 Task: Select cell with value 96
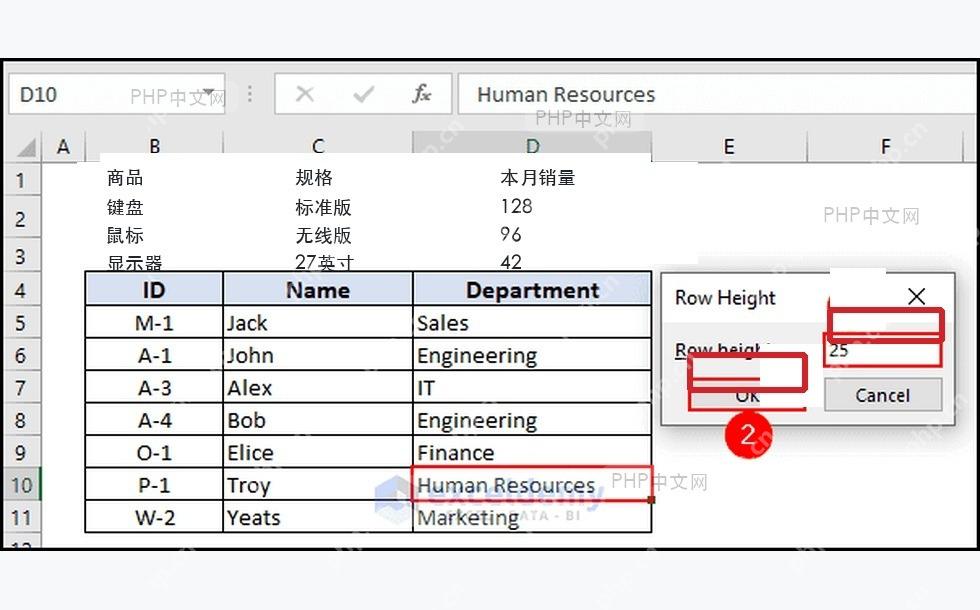tap(511, 234)
